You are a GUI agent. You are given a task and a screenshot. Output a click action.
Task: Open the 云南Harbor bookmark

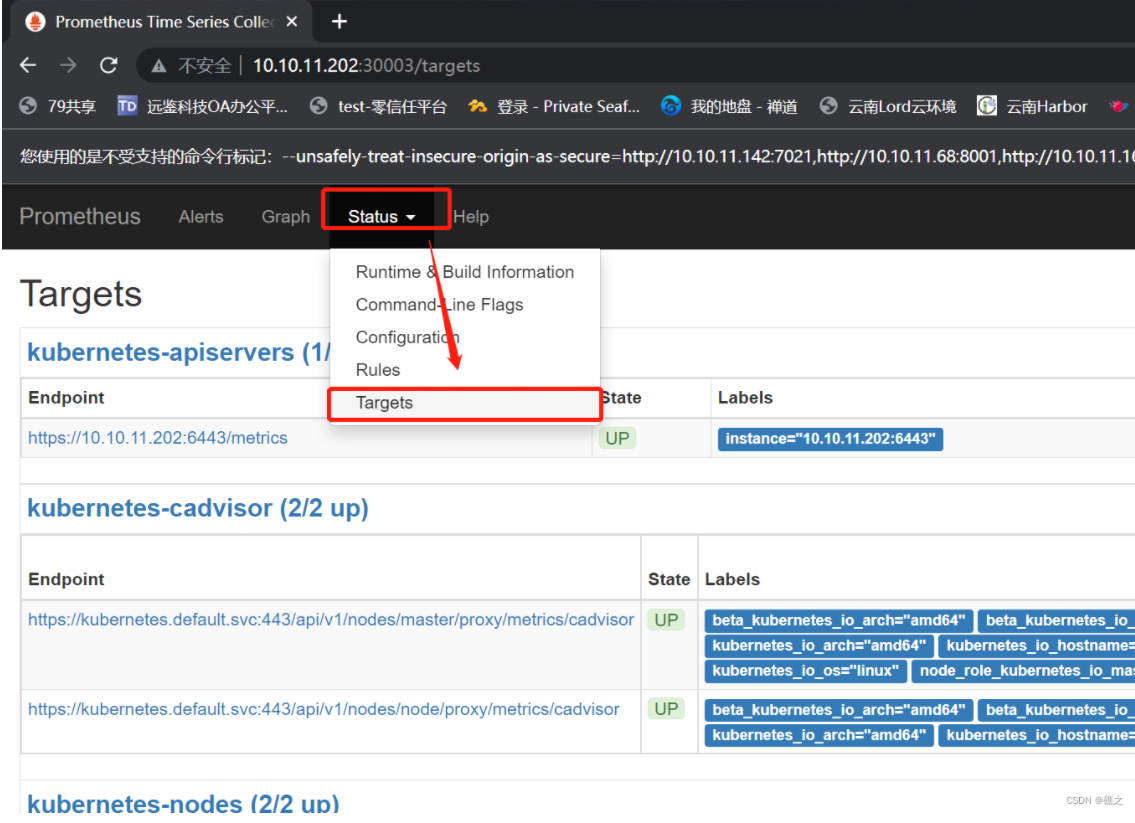click(1032, 106)
